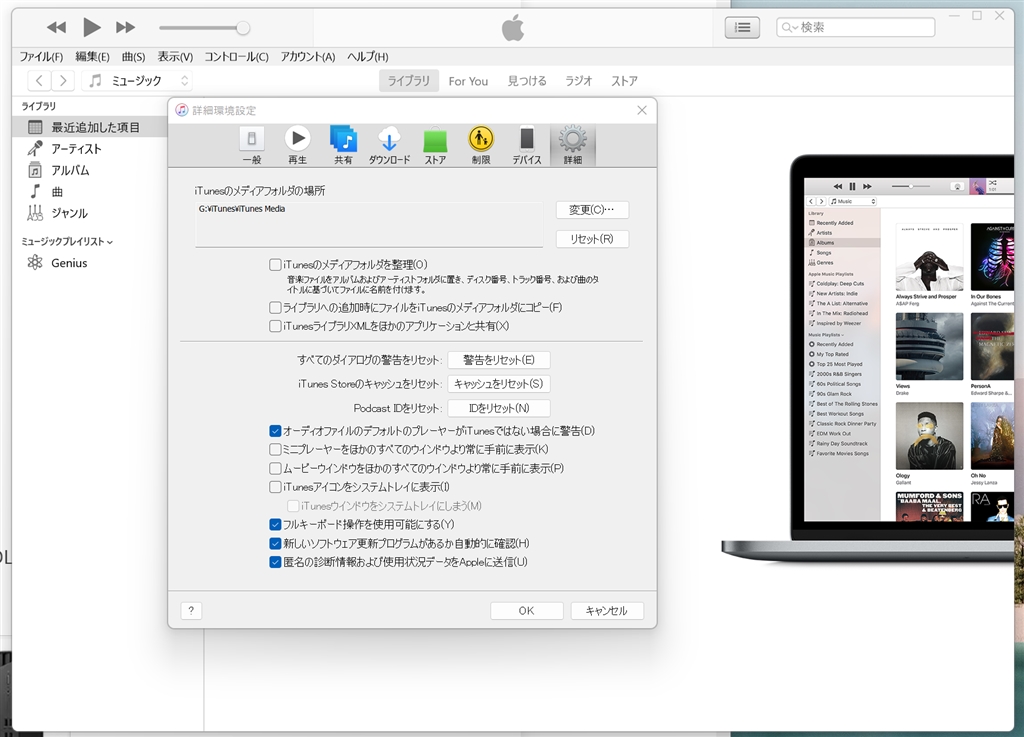Screen dimensions: 1024x737
Task: Click the play button in iTunes toolbar
Action: coord(91,27)
